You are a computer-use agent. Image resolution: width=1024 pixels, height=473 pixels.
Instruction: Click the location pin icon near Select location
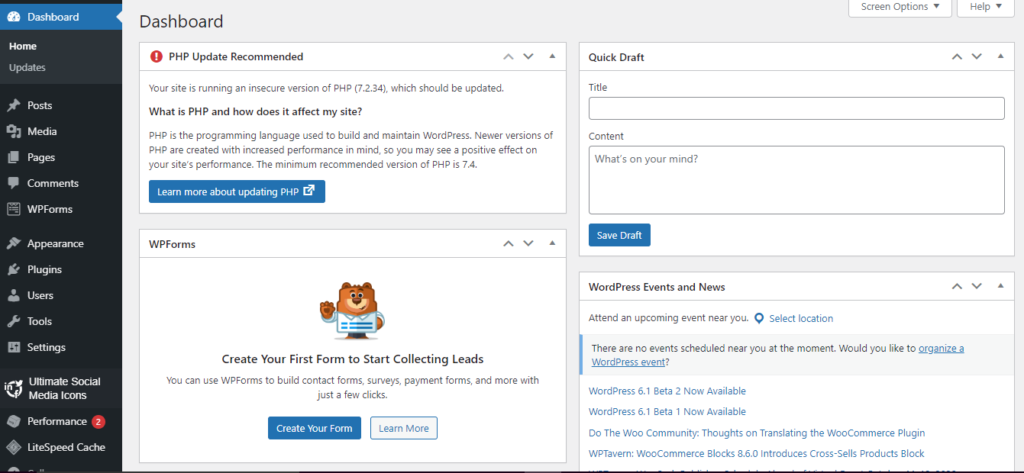click(x=759, y=319)
